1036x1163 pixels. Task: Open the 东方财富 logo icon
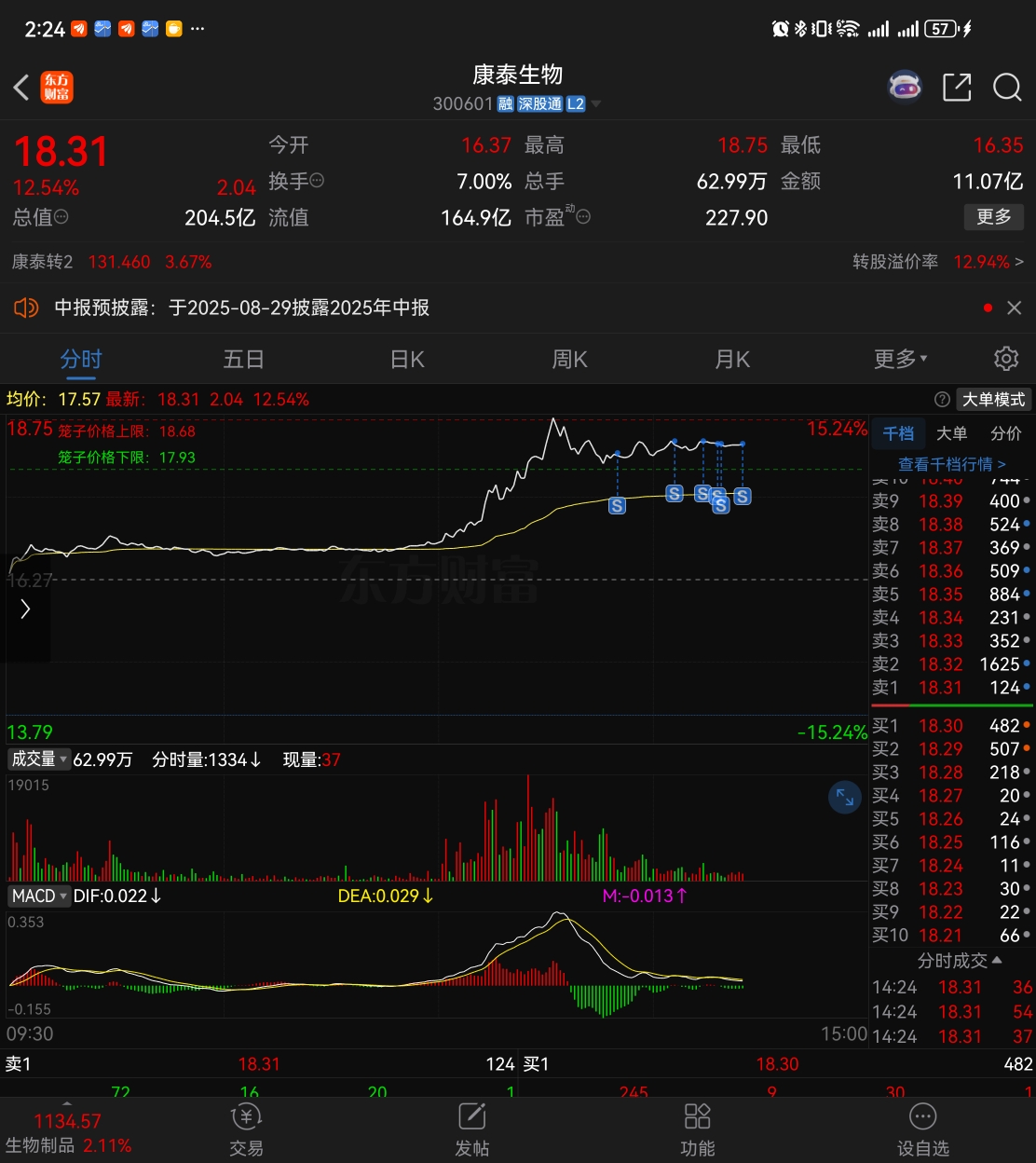[x=57, y=88]
